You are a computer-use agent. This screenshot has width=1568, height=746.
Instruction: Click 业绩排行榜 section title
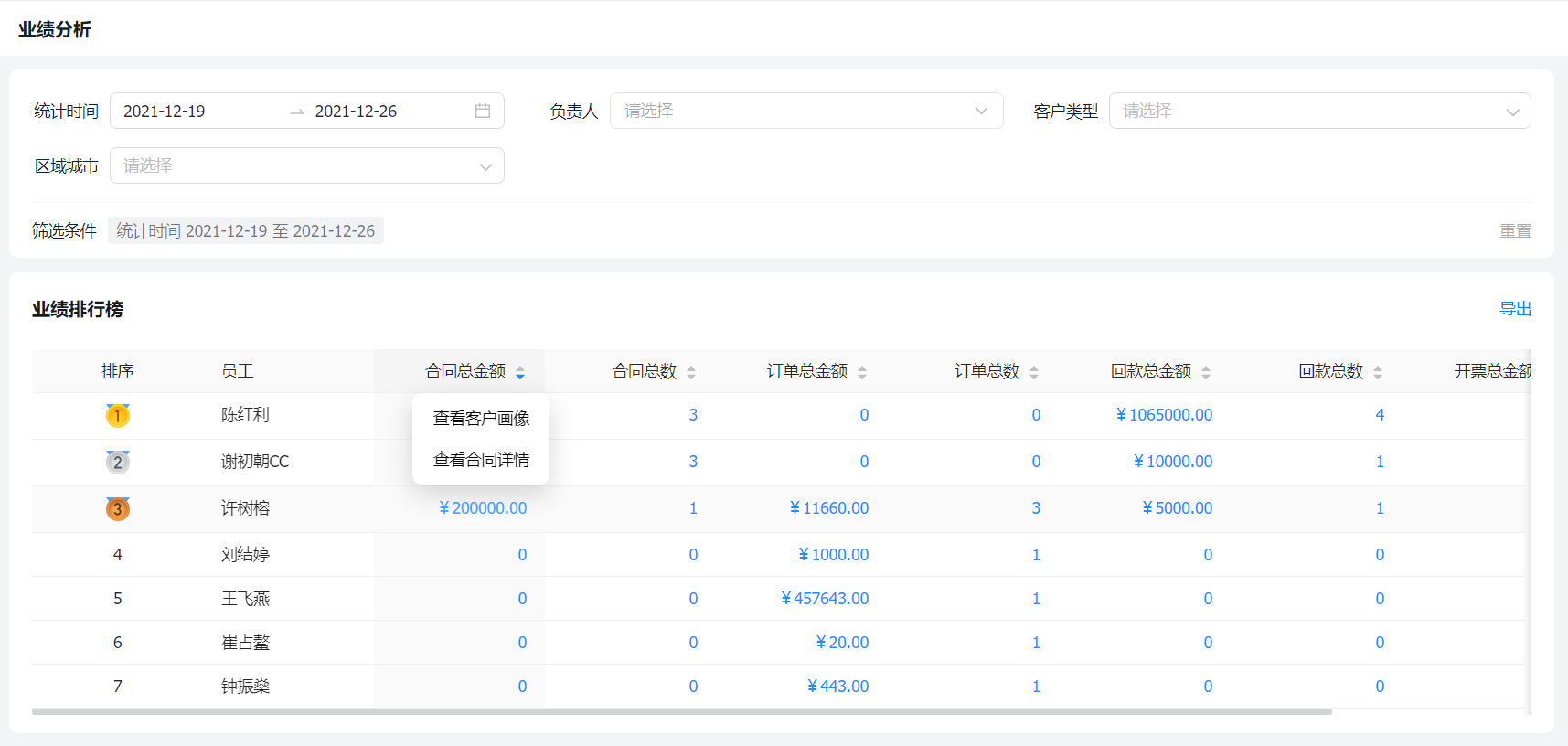(78, 309)
